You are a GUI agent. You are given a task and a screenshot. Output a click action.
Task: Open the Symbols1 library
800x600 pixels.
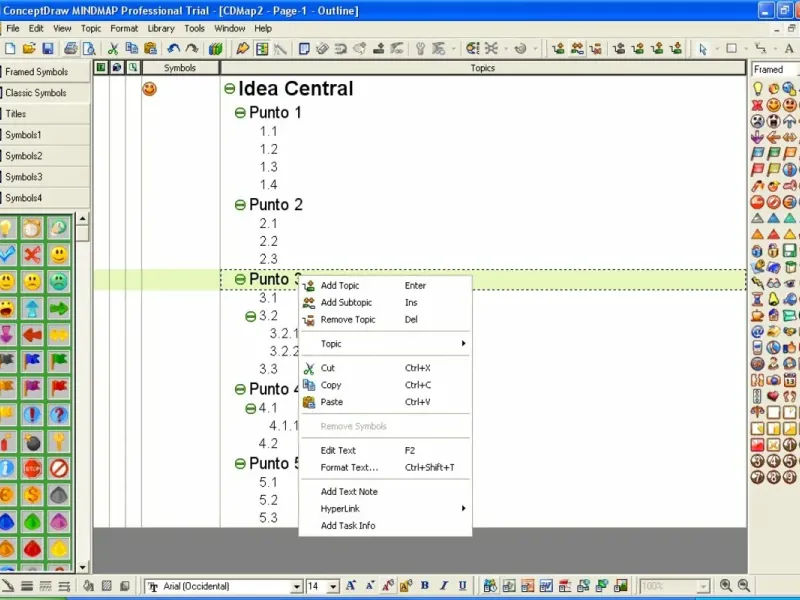pyautogui.click(x=45, y=135)
